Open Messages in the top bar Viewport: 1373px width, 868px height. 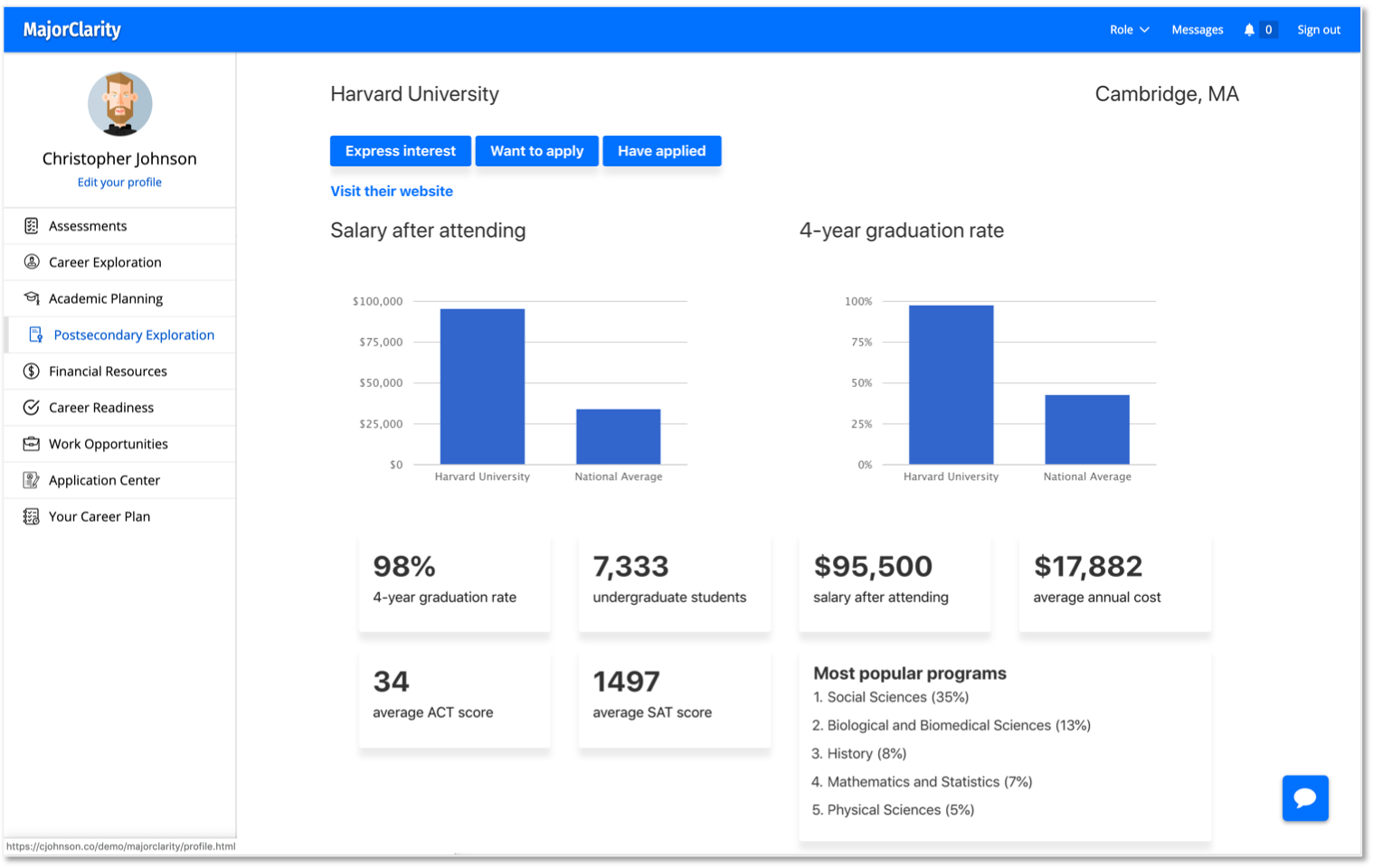(1198, 30)
